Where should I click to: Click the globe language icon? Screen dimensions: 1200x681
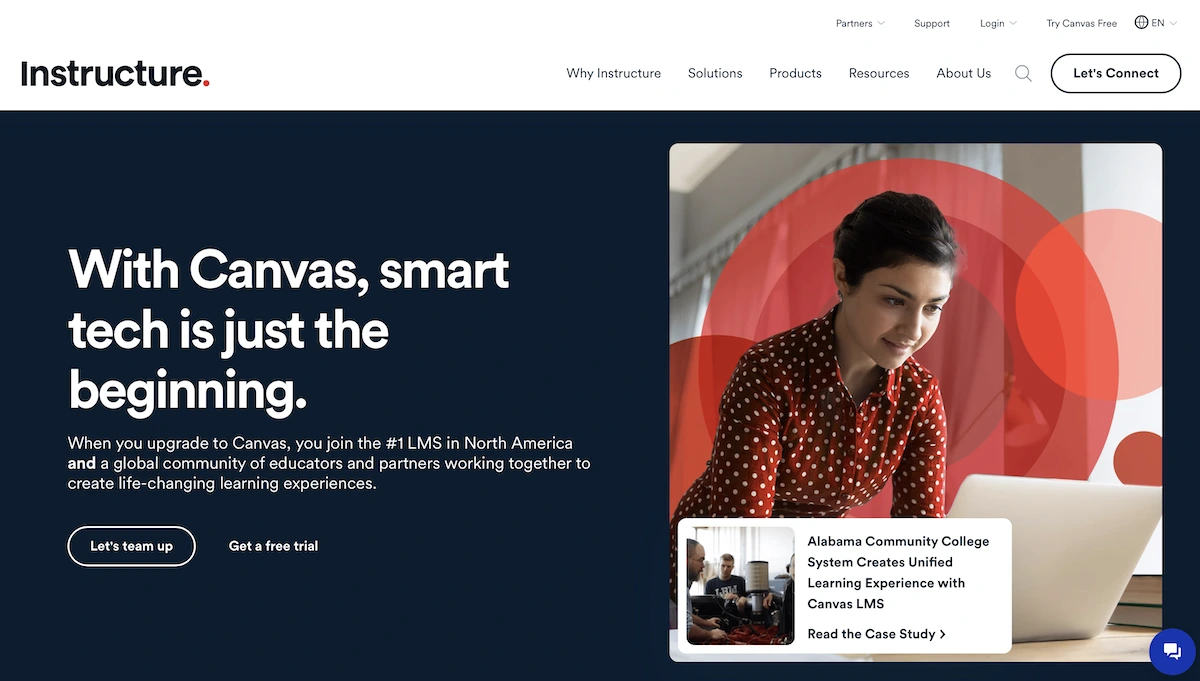coord(1141,22)
